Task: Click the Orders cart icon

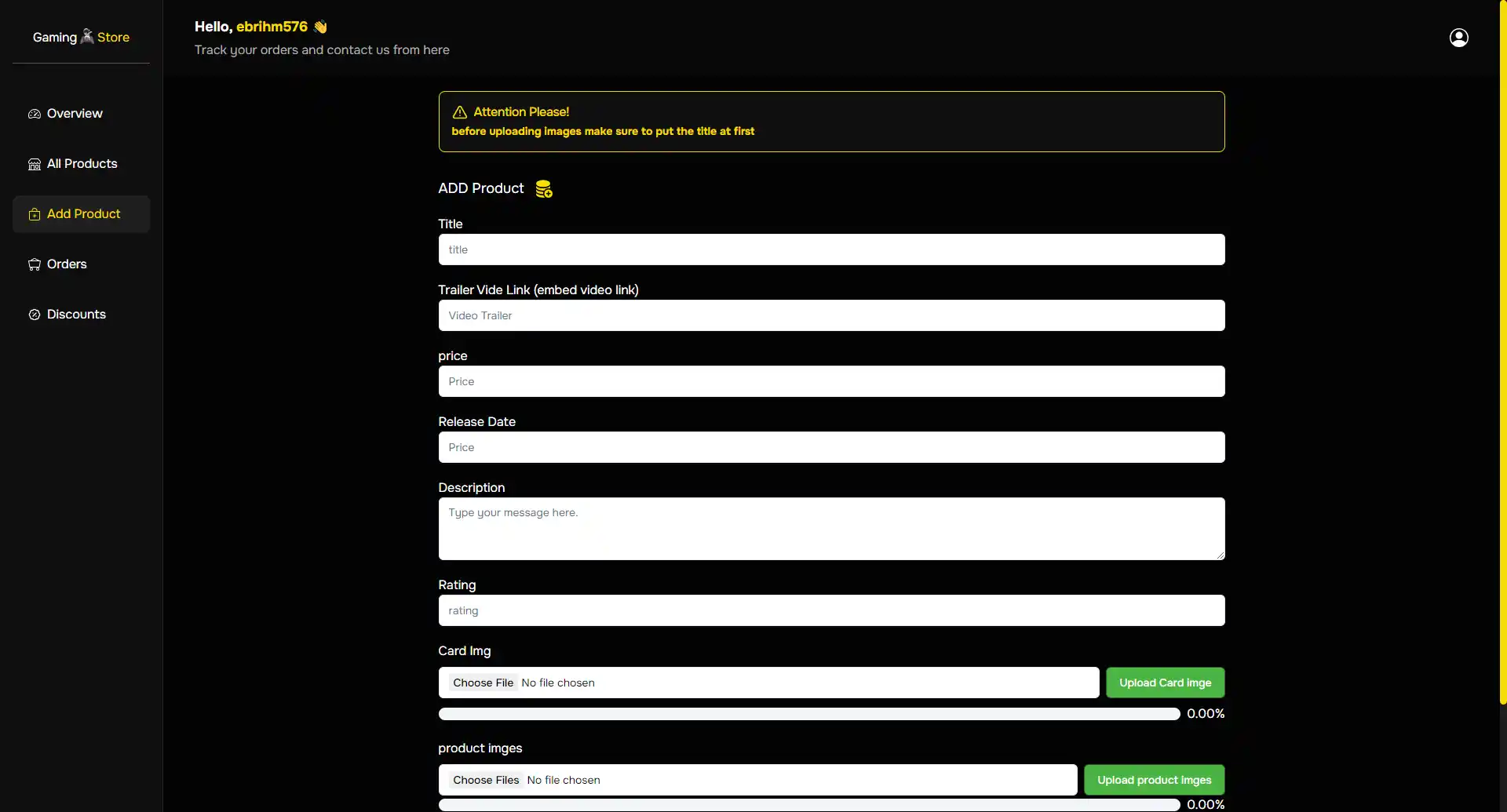Action: pos(35,264)
